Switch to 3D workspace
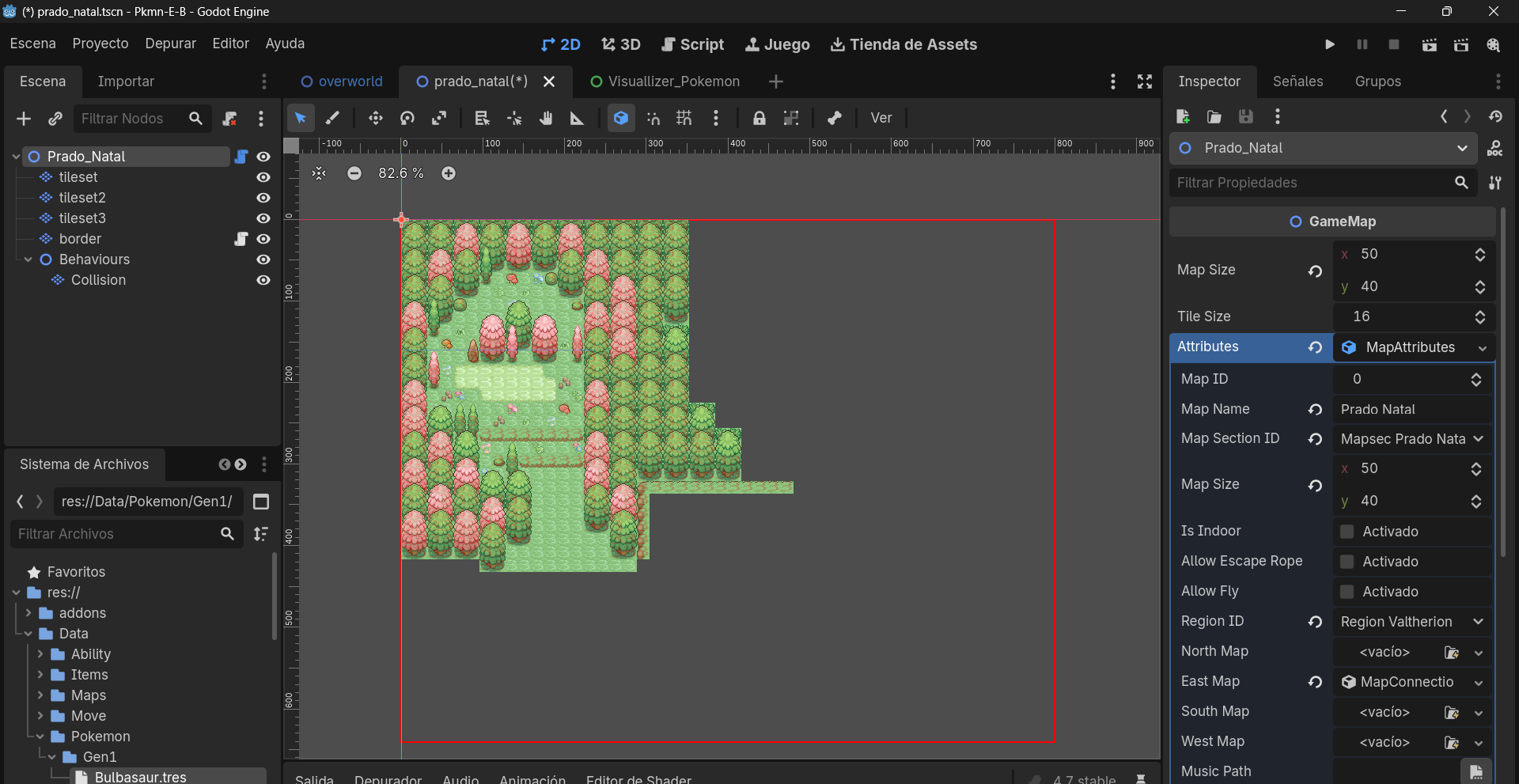 coord(621,44)
